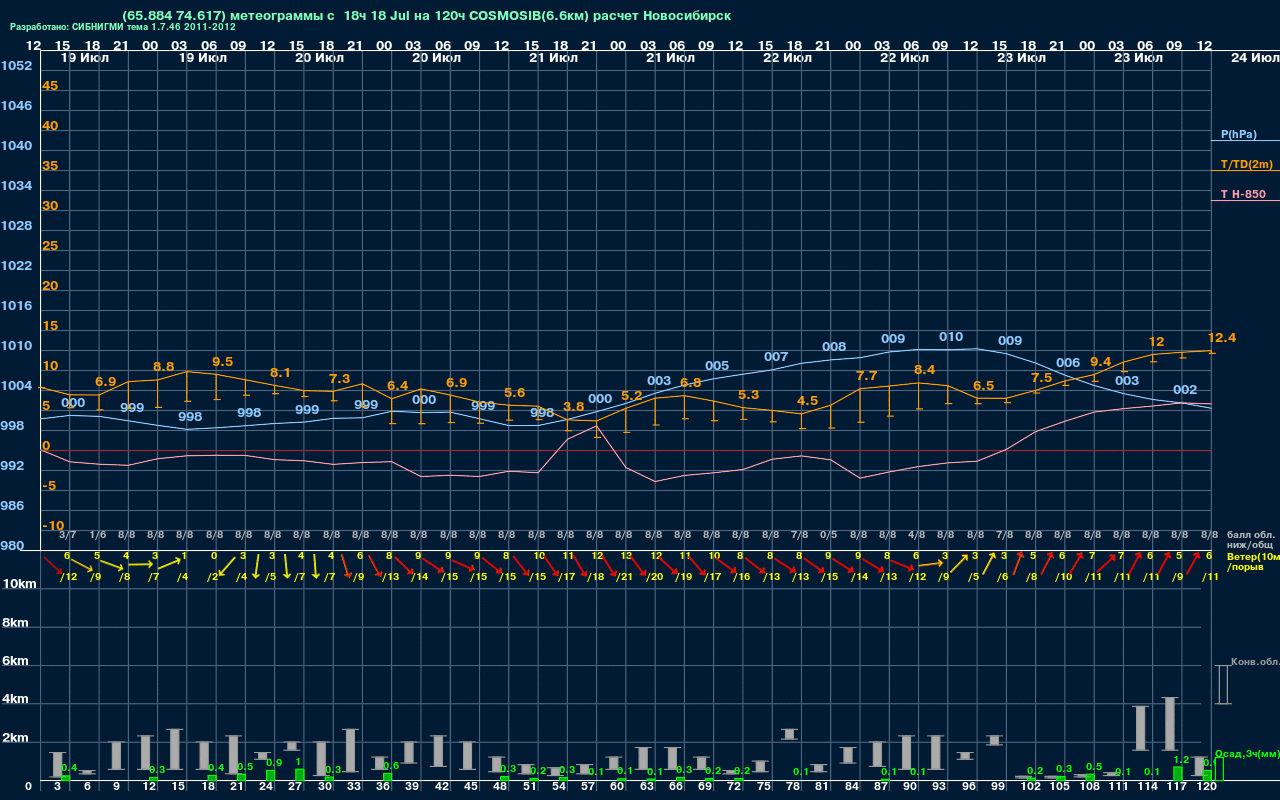Click the 8.8 temperature label
Screen dimensions: 1280x800
(164, 367)
